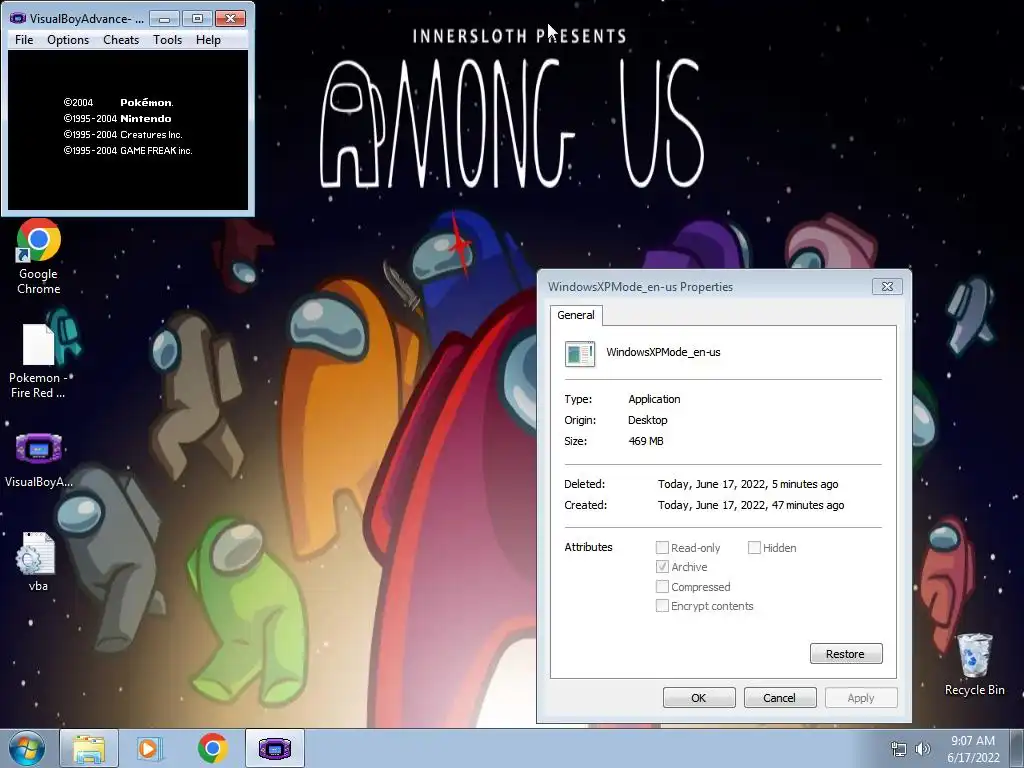Toggle the Compressed checkbox
The width and height of the screenshot is (1024, 768).
click(662, 586)
